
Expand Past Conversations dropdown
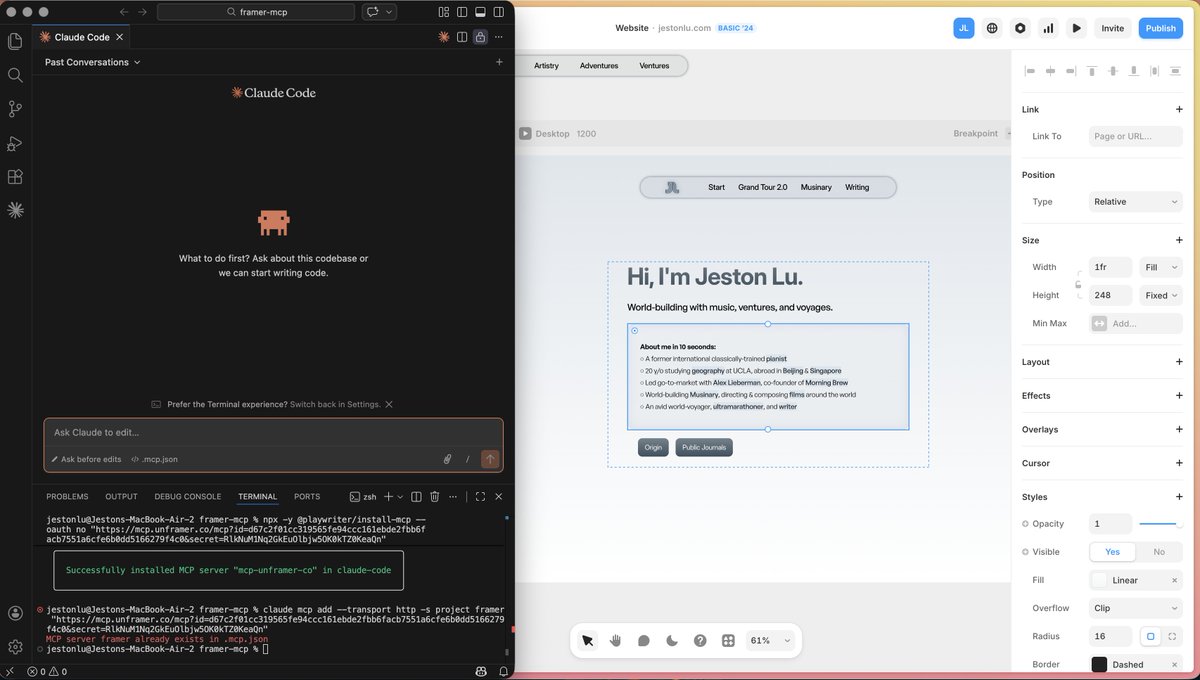click(x=92, y=62)
